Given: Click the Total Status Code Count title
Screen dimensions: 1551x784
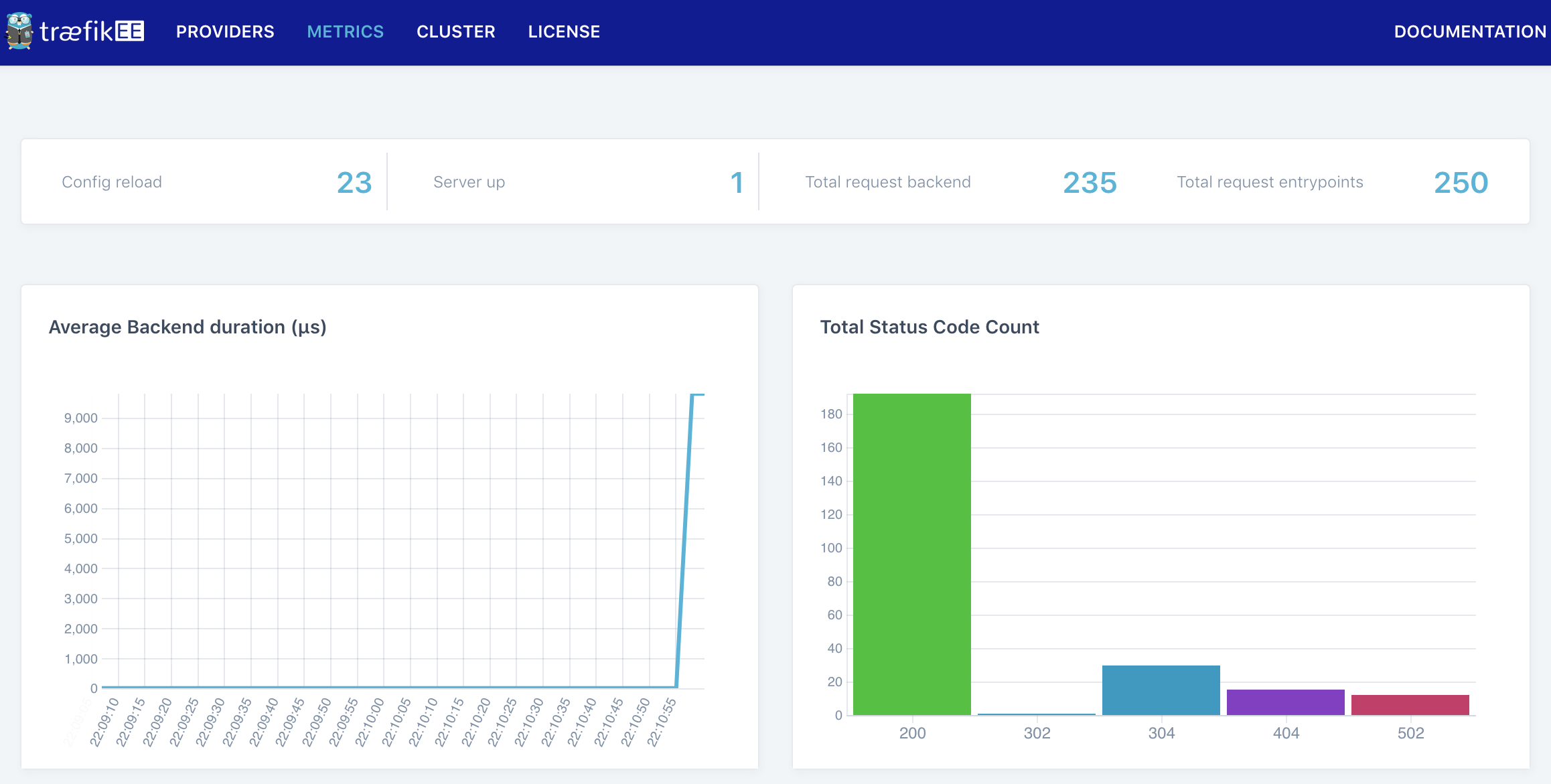Looking at the screenshot, I should 929,327.
